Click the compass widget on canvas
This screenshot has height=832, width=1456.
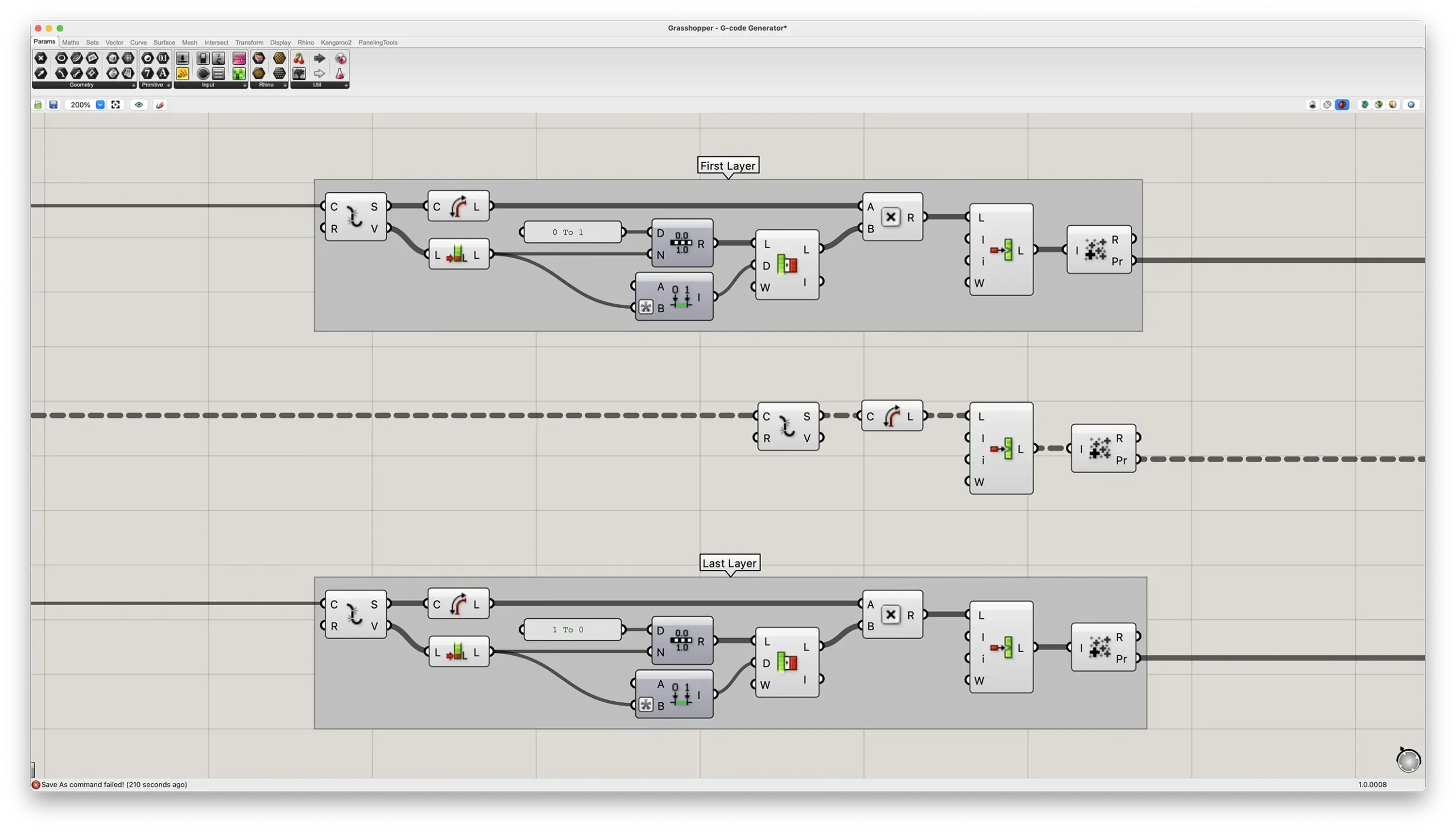[x=1408, y=760]
